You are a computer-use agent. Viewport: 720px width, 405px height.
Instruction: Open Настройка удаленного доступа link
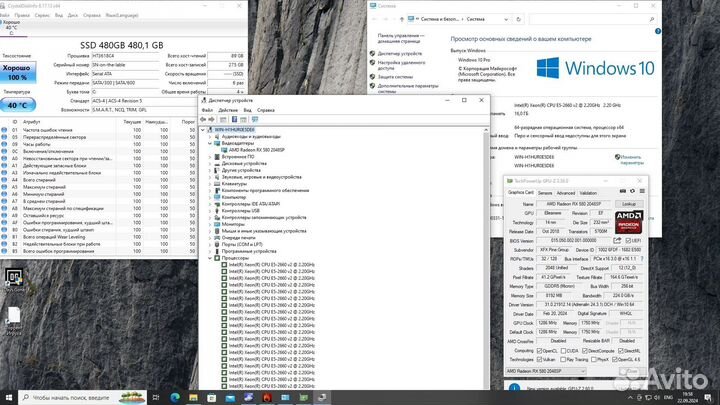pyautogui.click(x=401, y=65)
